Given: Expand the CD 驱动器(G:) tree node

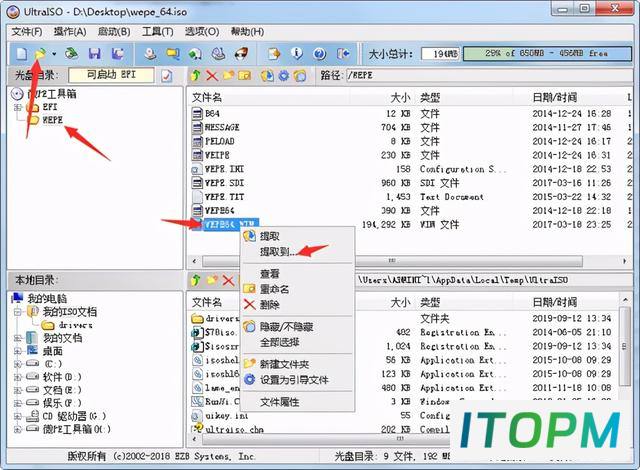Looking at the screenshot, I should point(17,416).
